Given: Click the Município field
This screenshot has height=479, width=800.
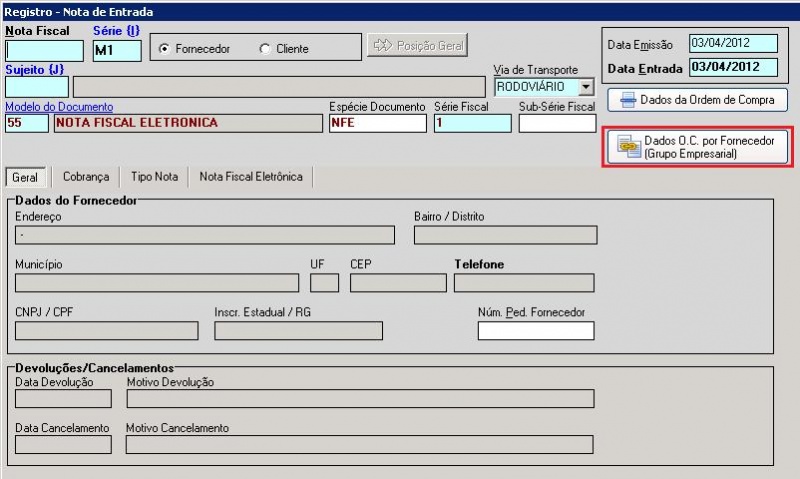Looking at the screenshot, I should coord(157,283).
